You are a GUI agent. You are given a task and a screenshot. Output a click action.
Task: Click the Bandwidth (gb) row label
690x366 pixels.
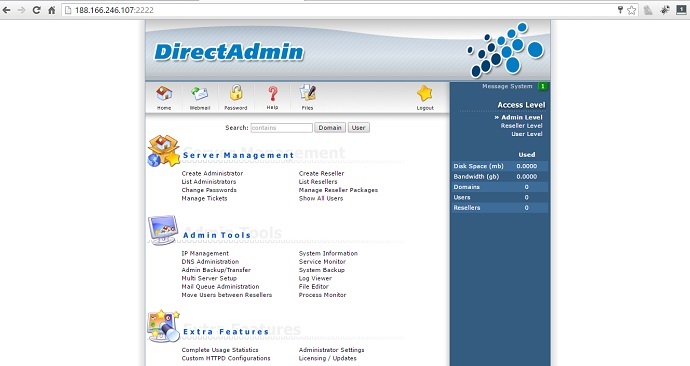tap(476, 177)
